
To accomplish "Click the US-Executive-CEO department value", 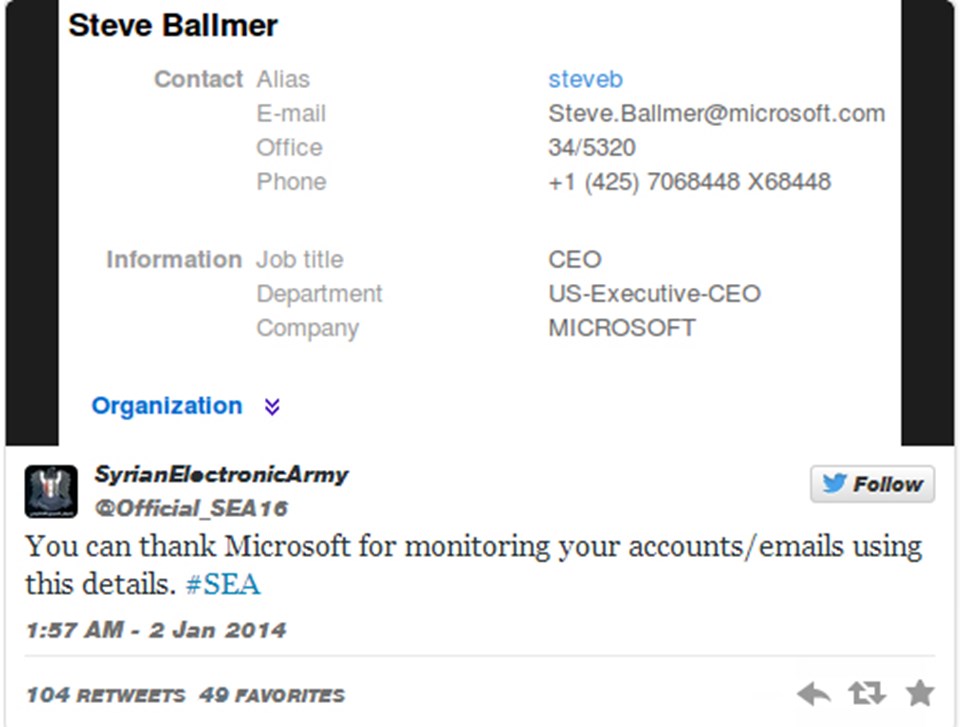I will pyautogui.click(x=654, y=294).
